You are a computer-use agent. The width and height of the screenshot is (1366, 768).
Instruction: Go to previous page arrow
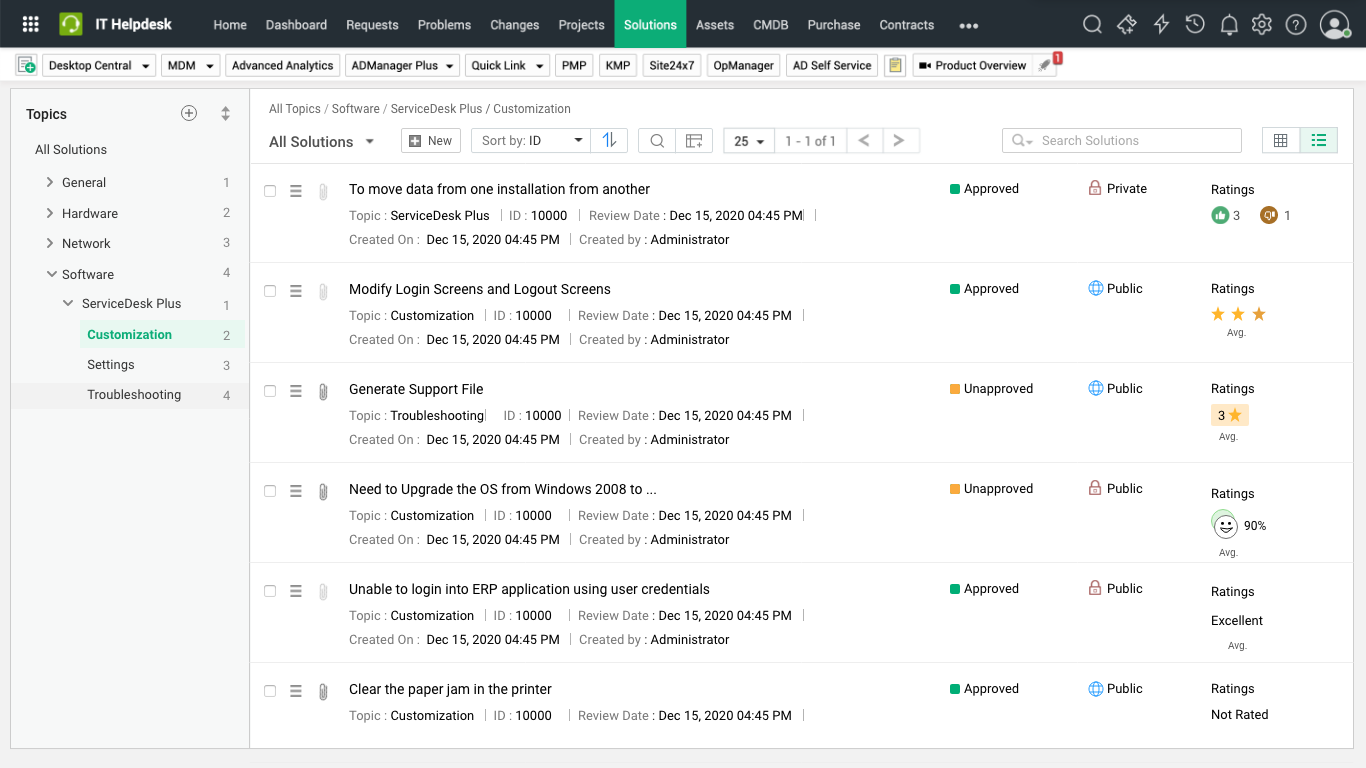click(865, 141)
